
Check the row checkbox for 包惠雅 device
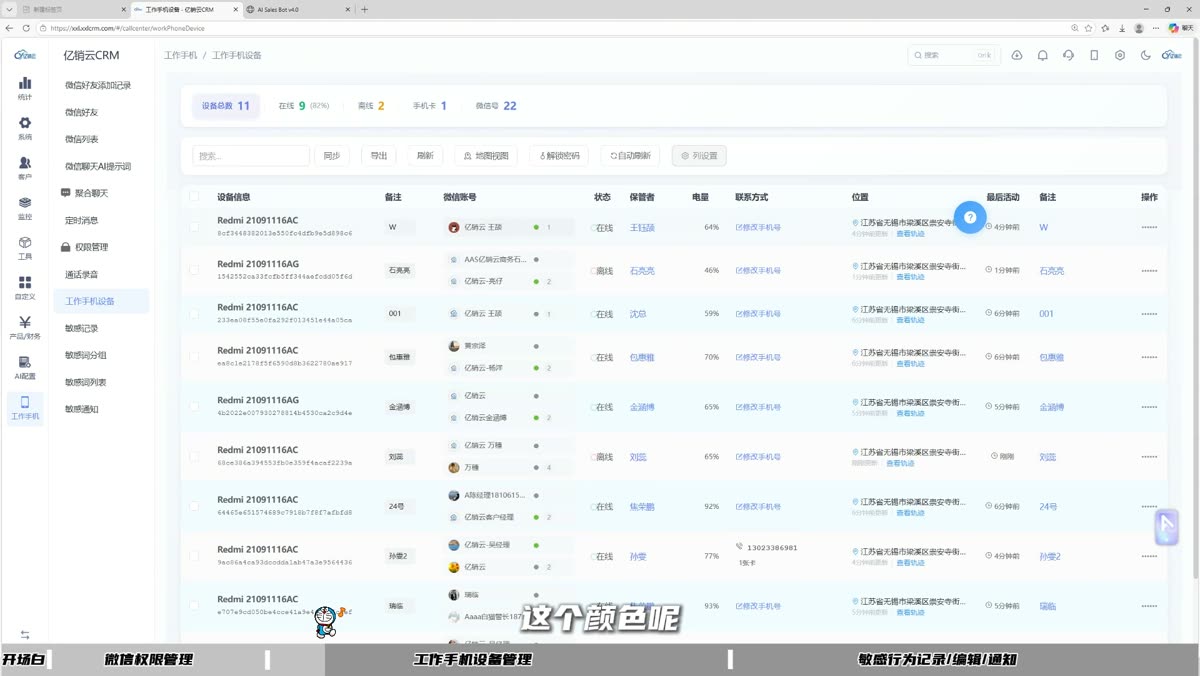(x=194, y=357)
